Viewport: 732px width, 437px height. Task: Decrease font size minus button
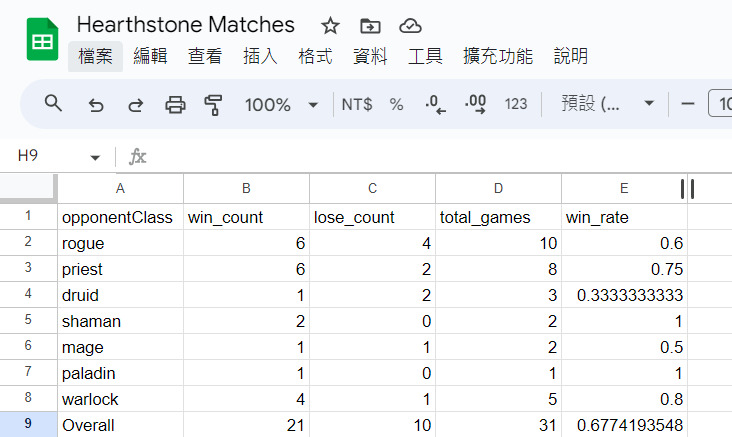click(x=687, y=104)
